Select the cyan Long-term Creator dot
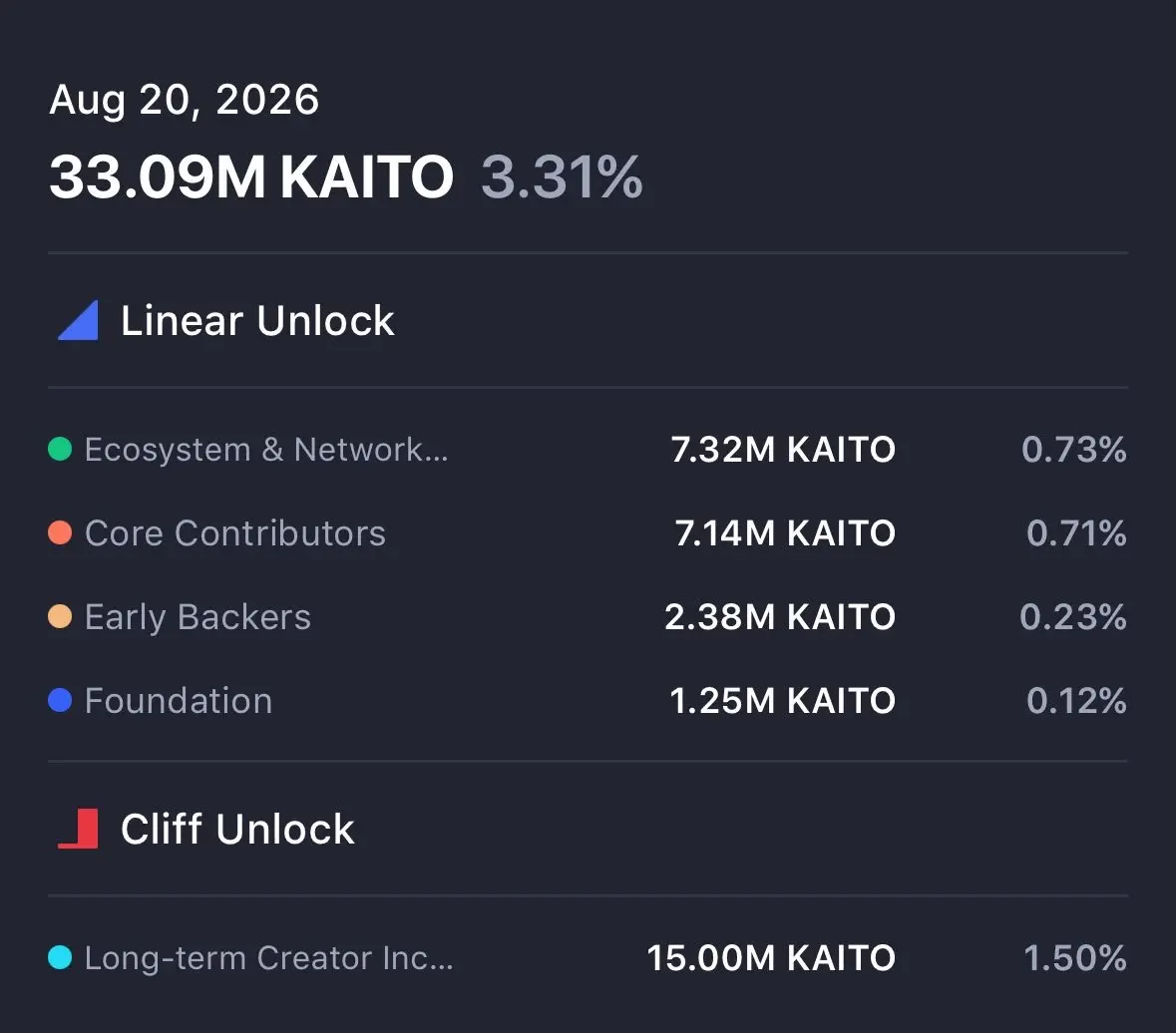This screenshot has width=1176, height=1033. (60, 957)
